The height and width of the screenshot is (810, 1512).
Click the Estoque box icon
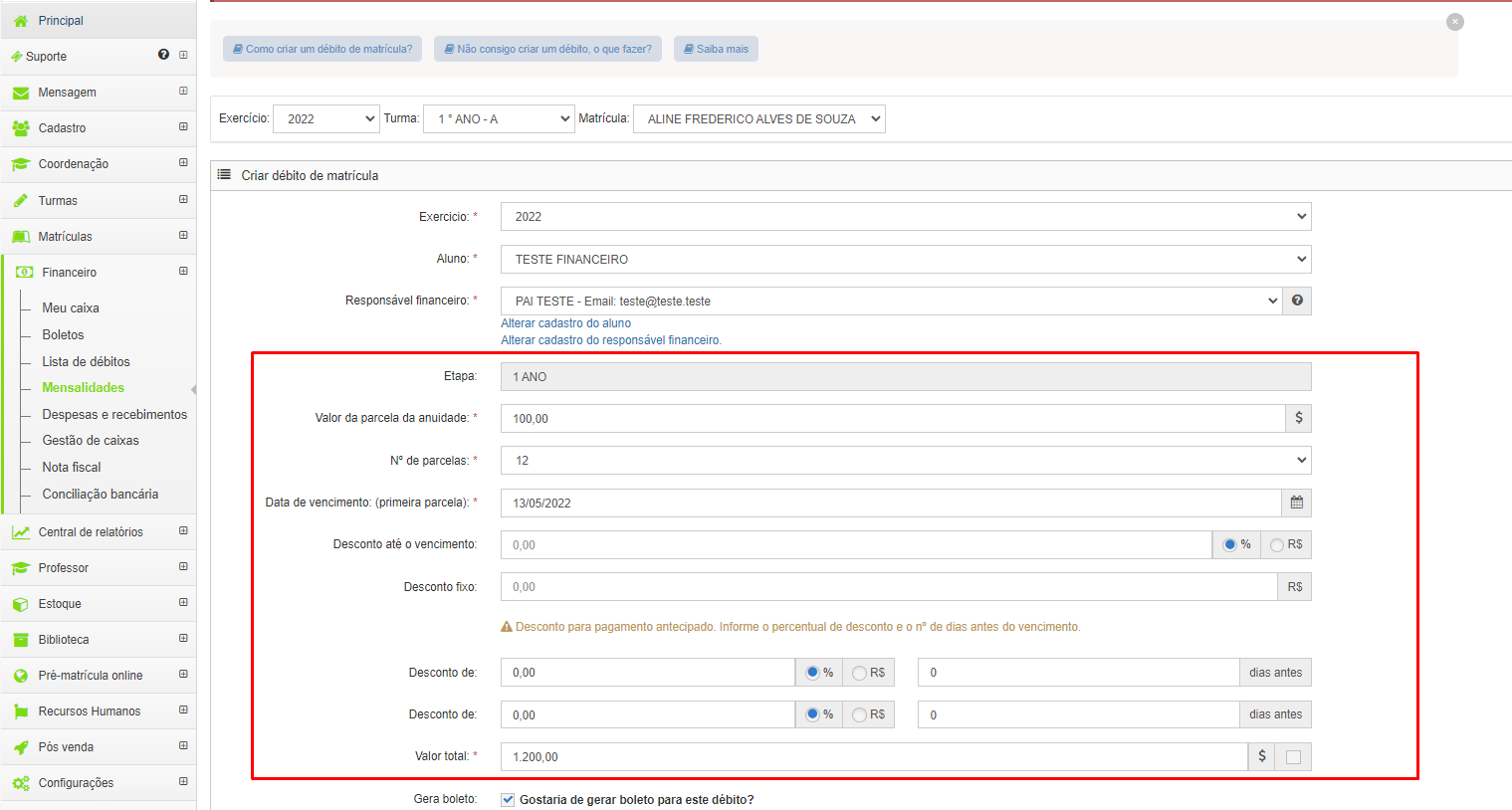[x=21, y=604]
